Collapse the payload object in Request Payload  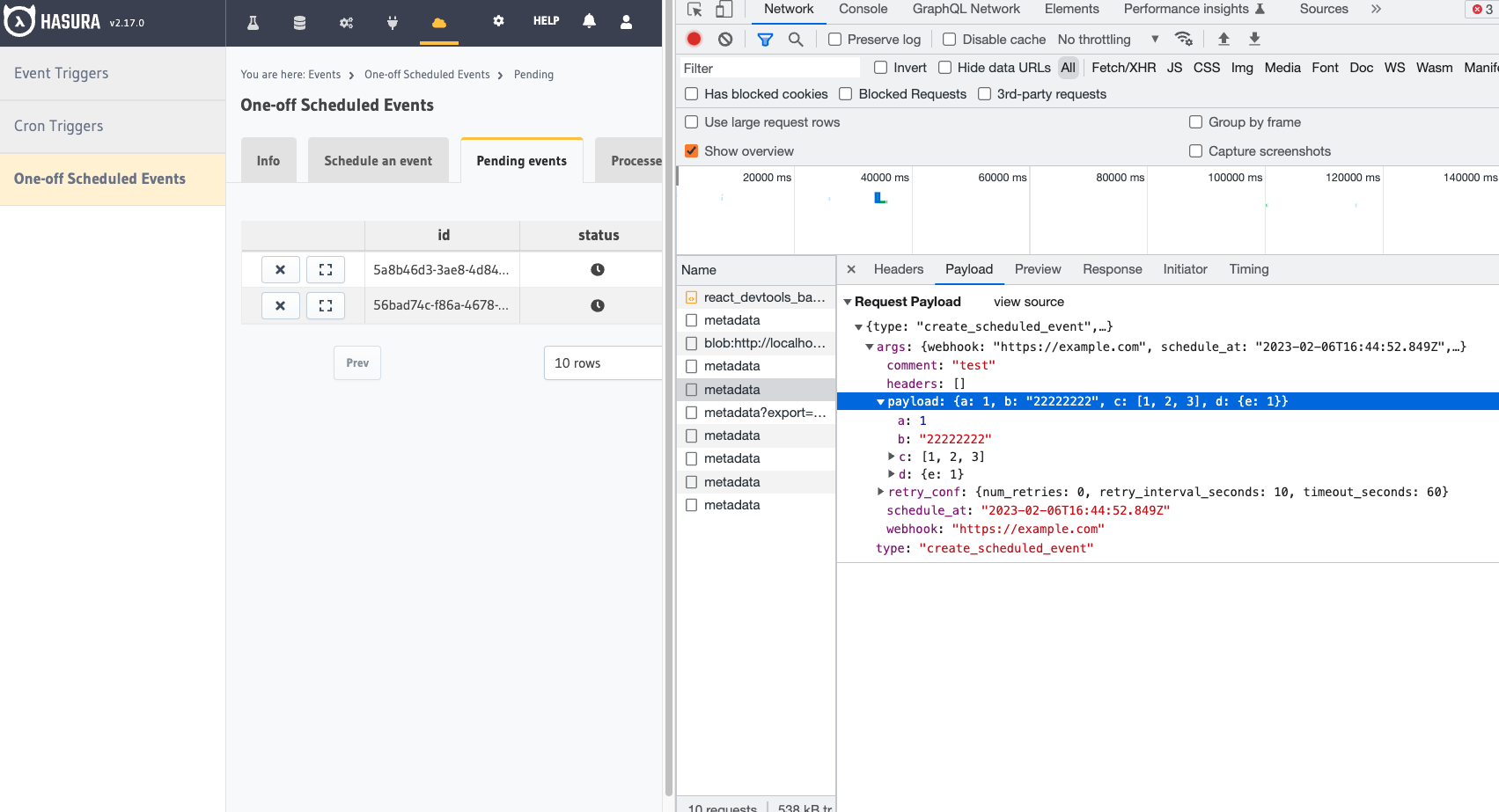coord(879,400)
